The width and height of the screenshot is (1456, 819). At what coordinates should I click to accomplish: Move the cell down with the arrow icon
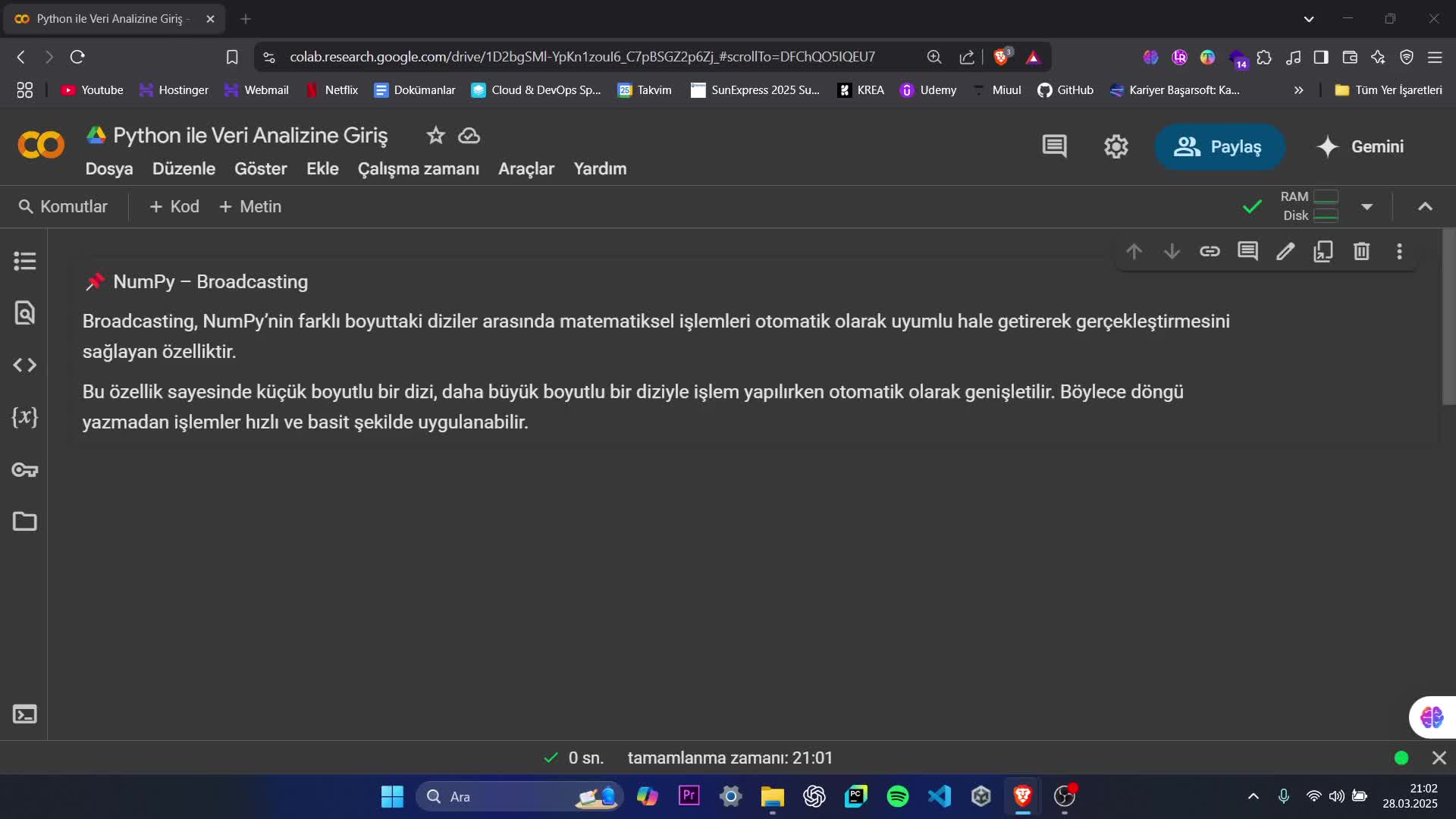[x=1172, y=251]
